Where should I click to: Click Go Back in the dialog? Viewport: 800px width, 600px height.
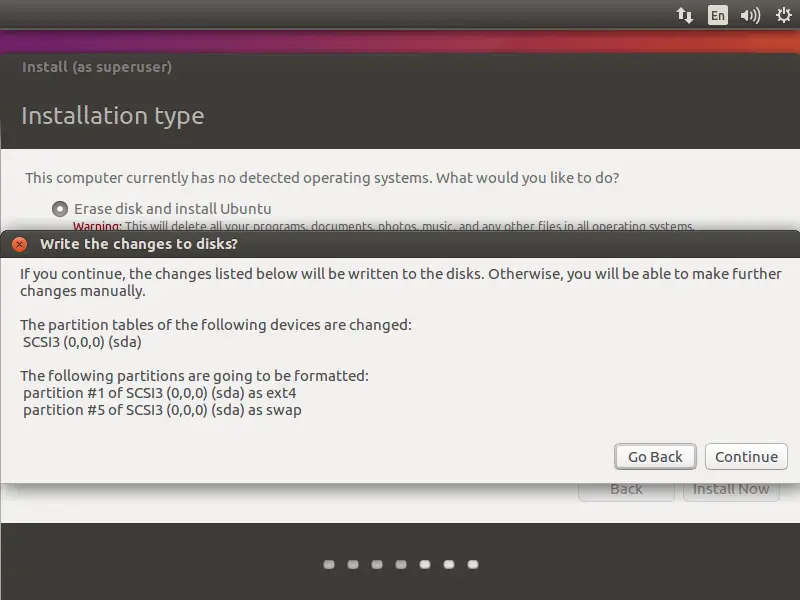[655, 457]
